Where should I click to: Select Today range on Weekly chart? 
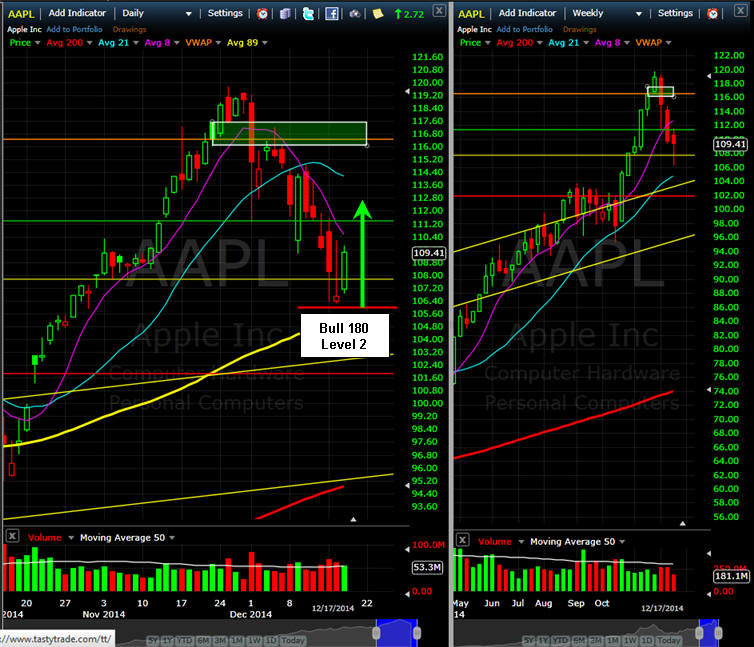coord(668,640)
